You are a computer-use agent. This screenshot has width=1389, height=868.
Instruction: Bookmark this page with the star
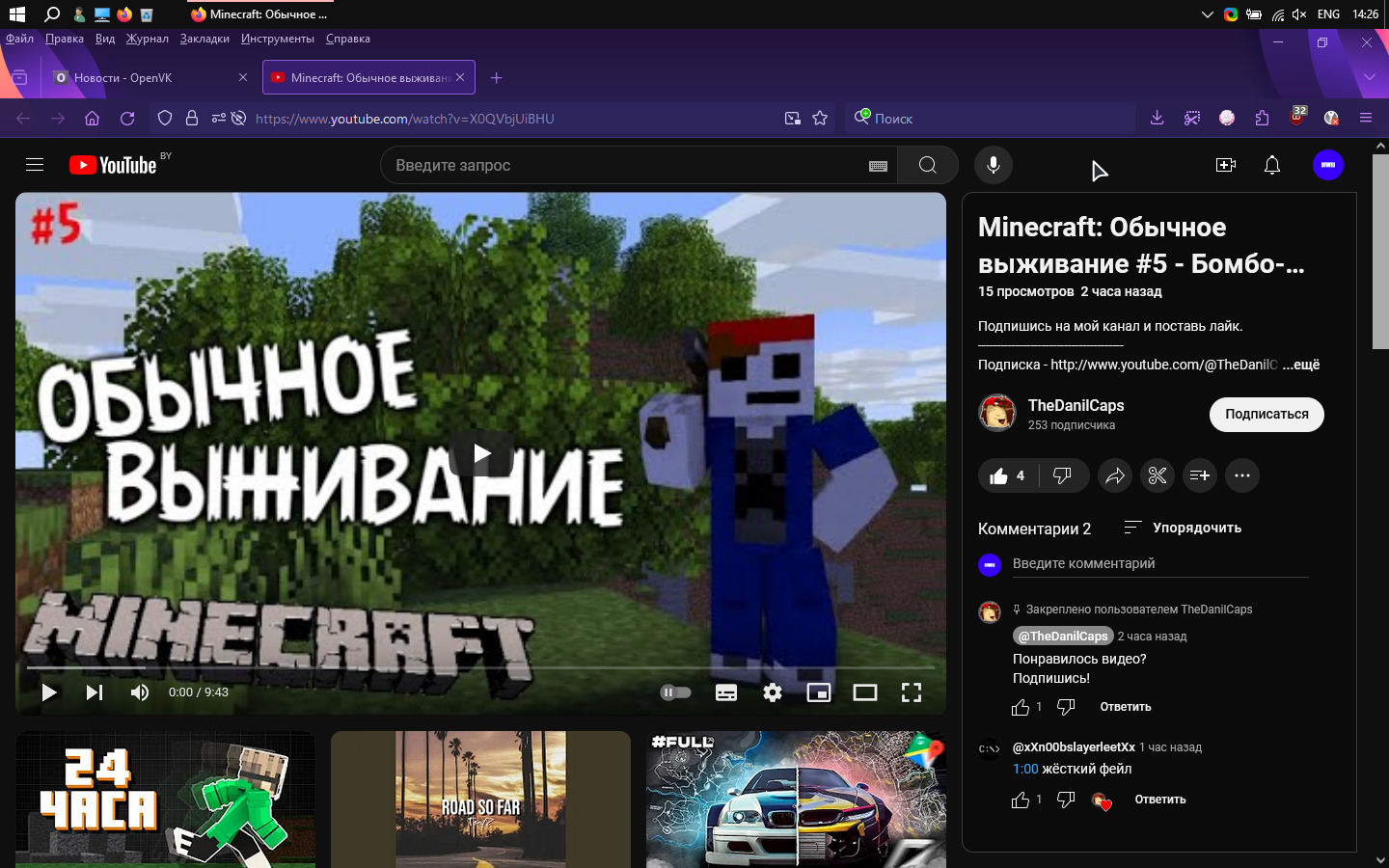pyautogui.click(x=820, y=119)
